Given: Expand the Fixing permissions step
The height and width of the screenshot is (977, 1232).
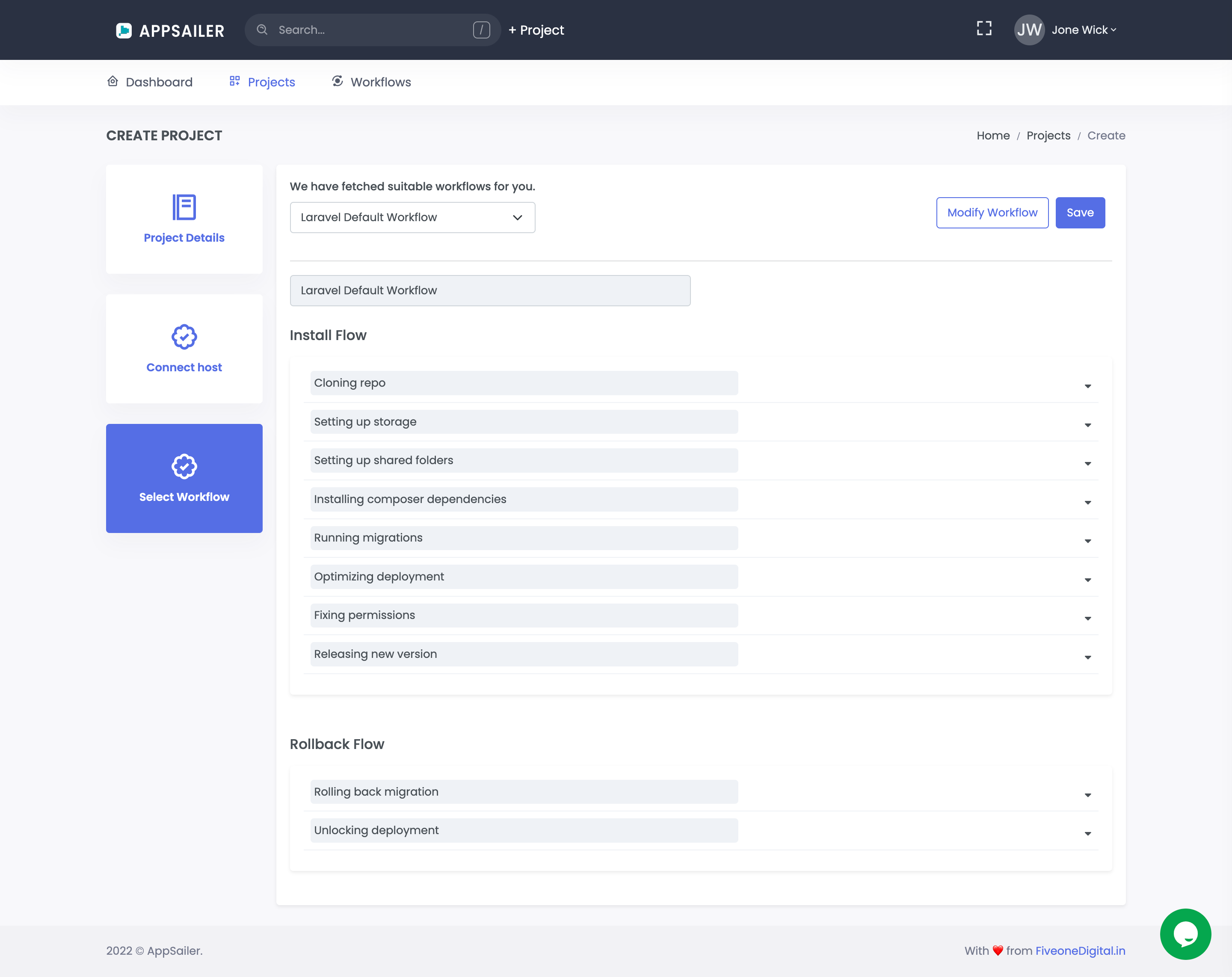Looking at the screenshot, I should click(x=1087, y=619).
